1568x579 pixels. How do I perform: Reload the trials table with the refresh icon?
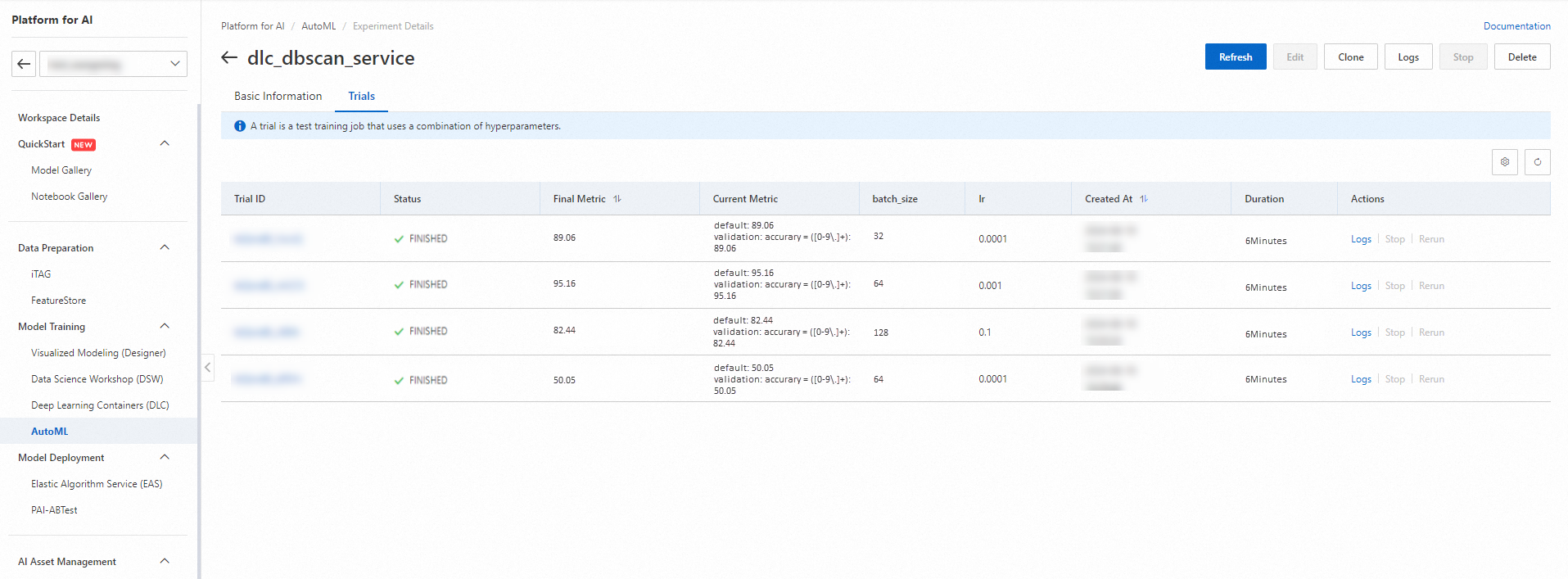coord(1538,162)
